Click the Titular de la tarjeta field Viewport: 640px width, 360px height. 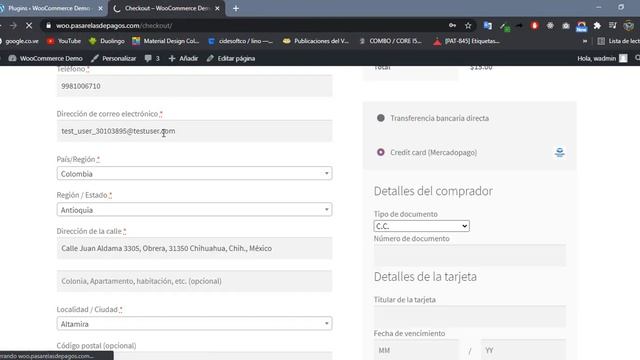tap(470, 316)
